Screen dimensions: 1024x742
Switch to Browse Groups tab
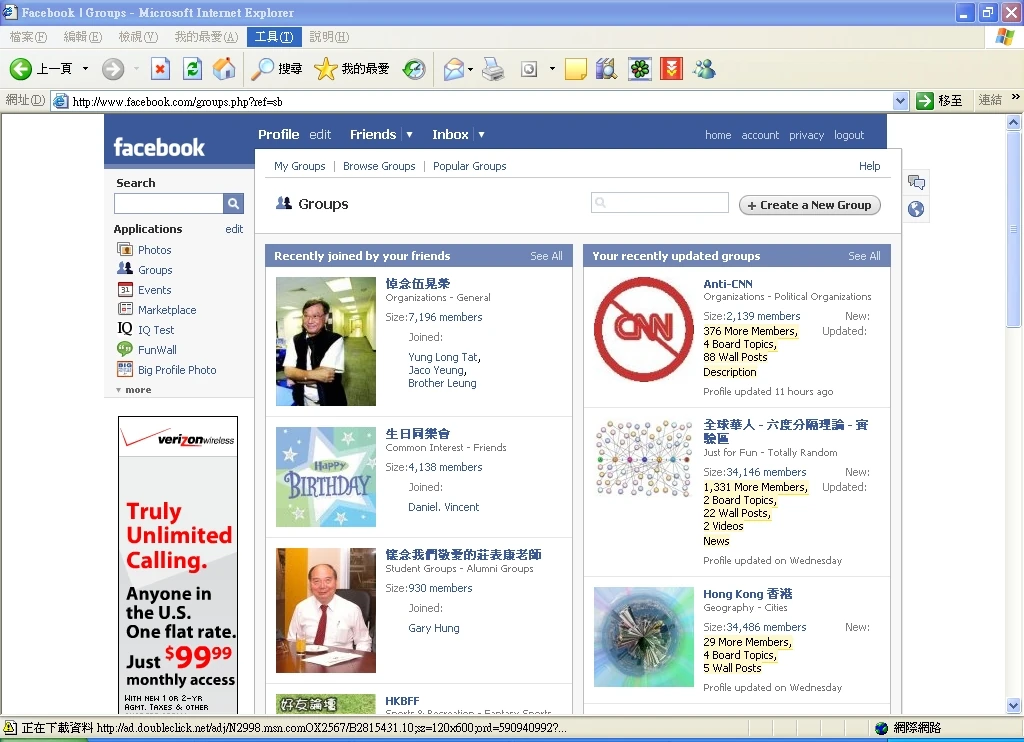[x=379, y=166]
